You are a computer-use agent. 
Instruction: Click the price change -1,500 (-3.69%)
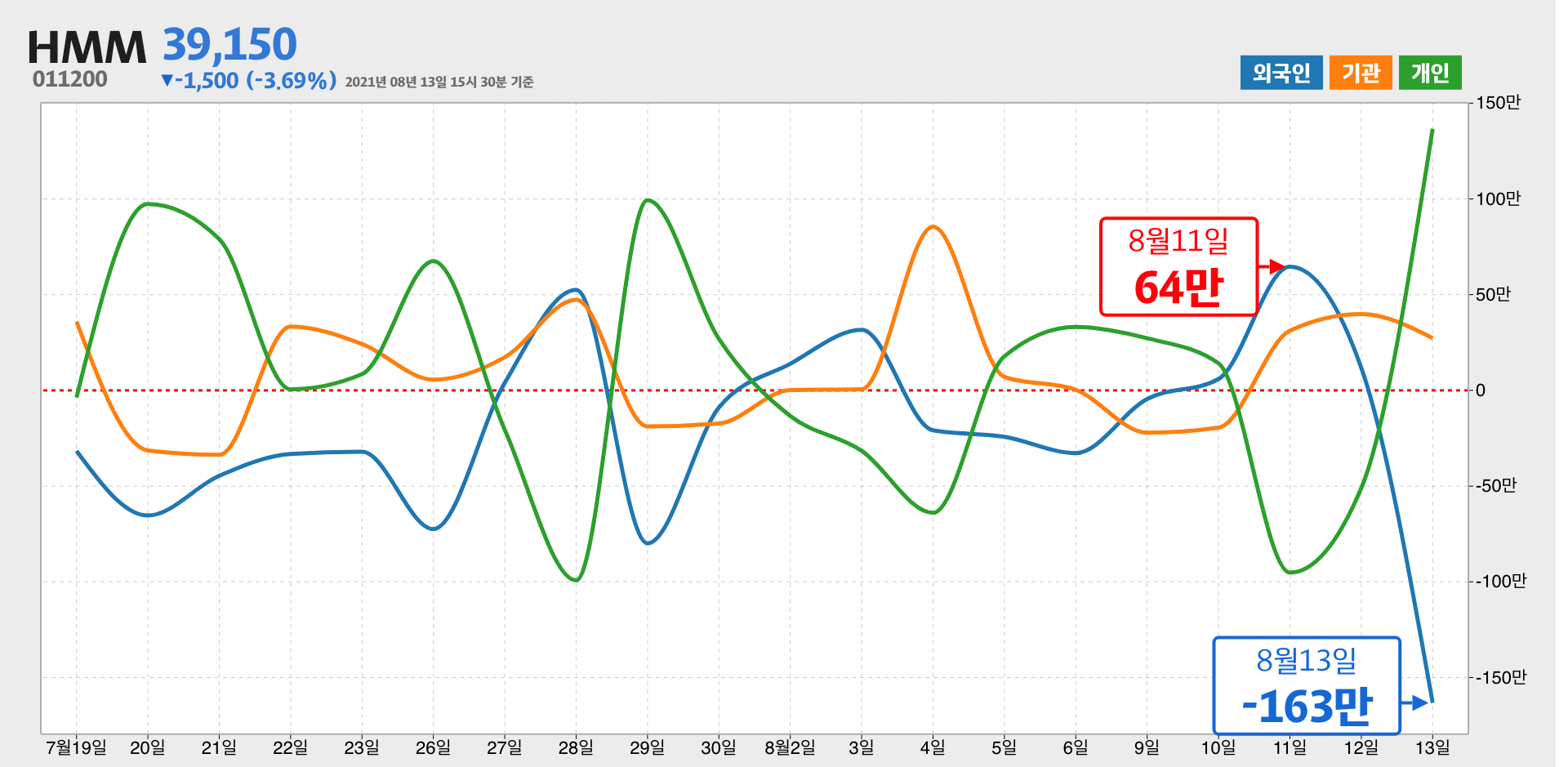(249, 80)
